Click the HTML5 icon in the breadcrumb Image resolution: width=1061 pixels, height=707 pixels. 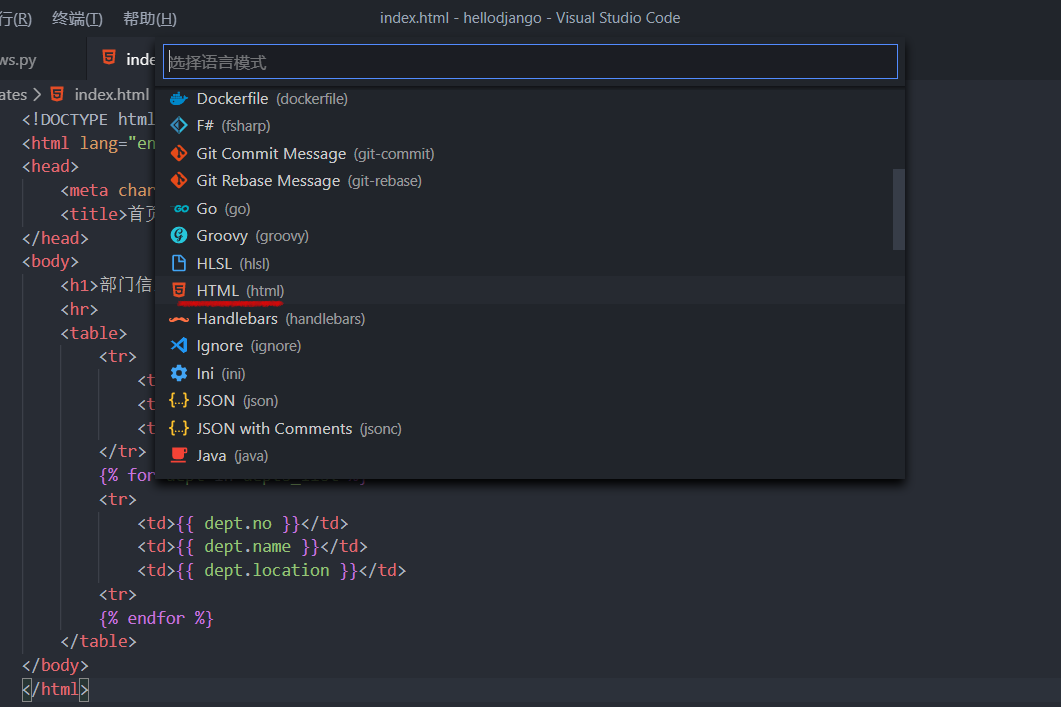coord(57,94)
